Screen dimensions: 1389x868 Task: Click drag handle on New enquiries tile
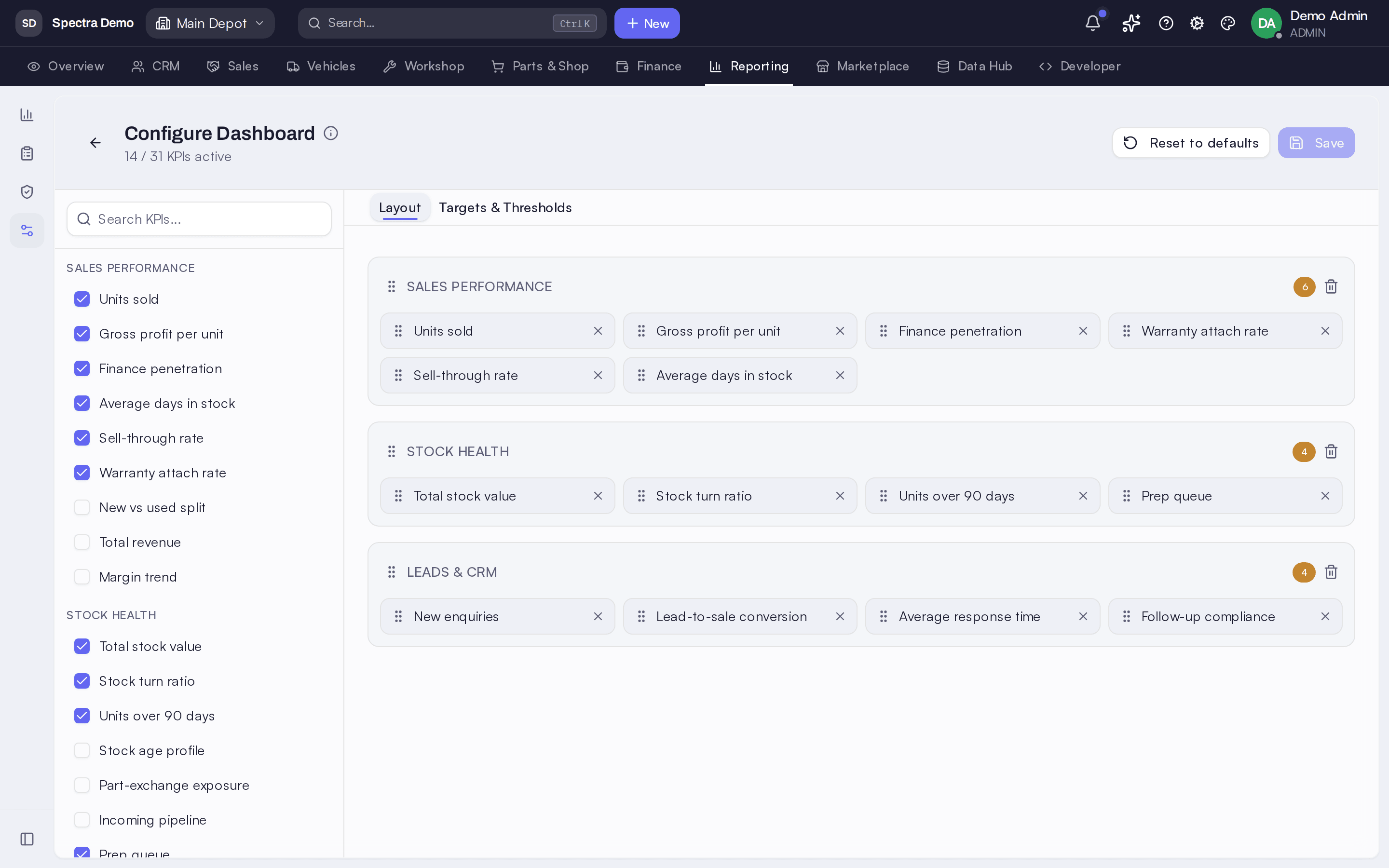398,617
